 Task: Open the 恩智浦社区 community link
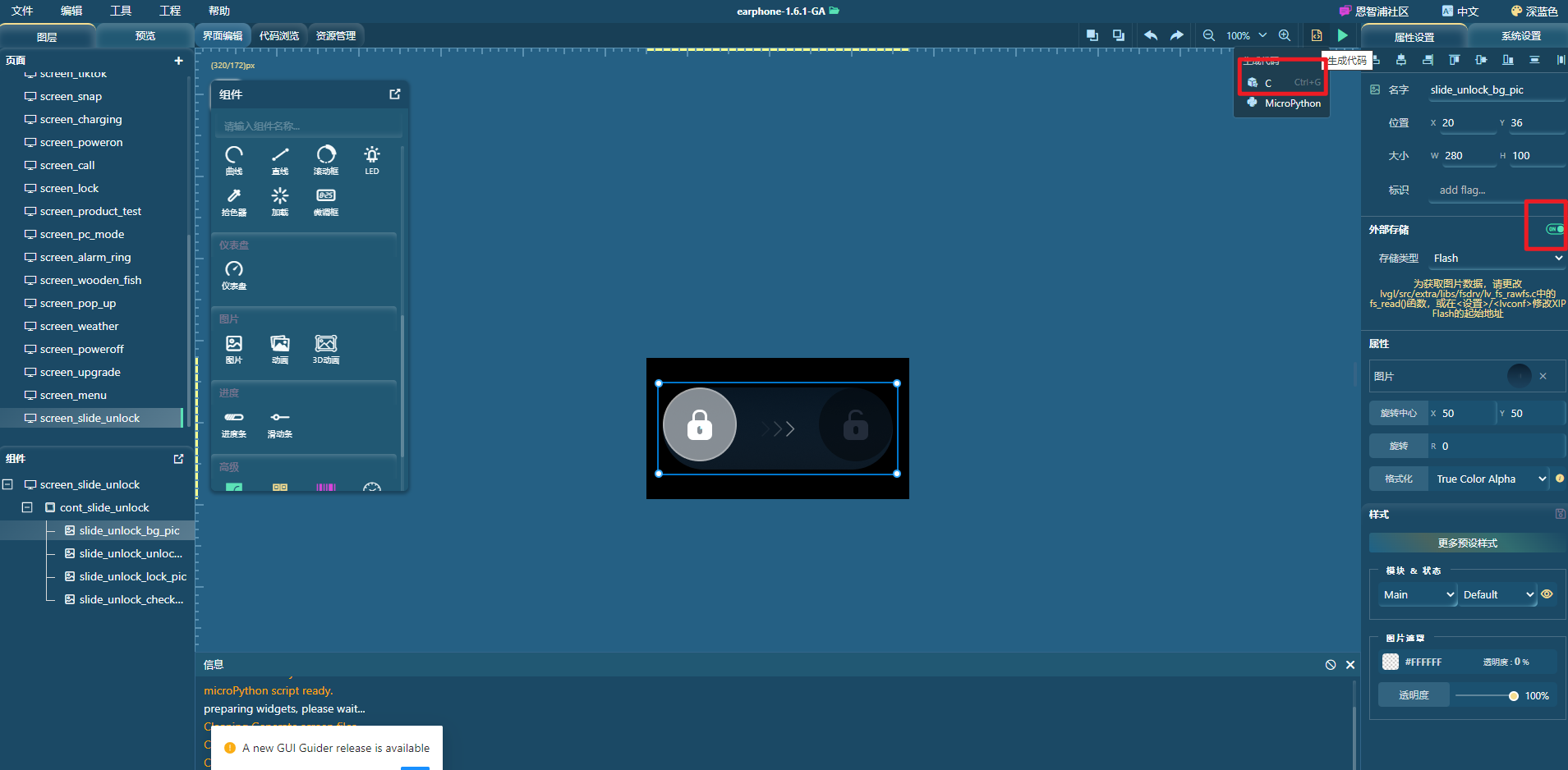point(1373,11)
